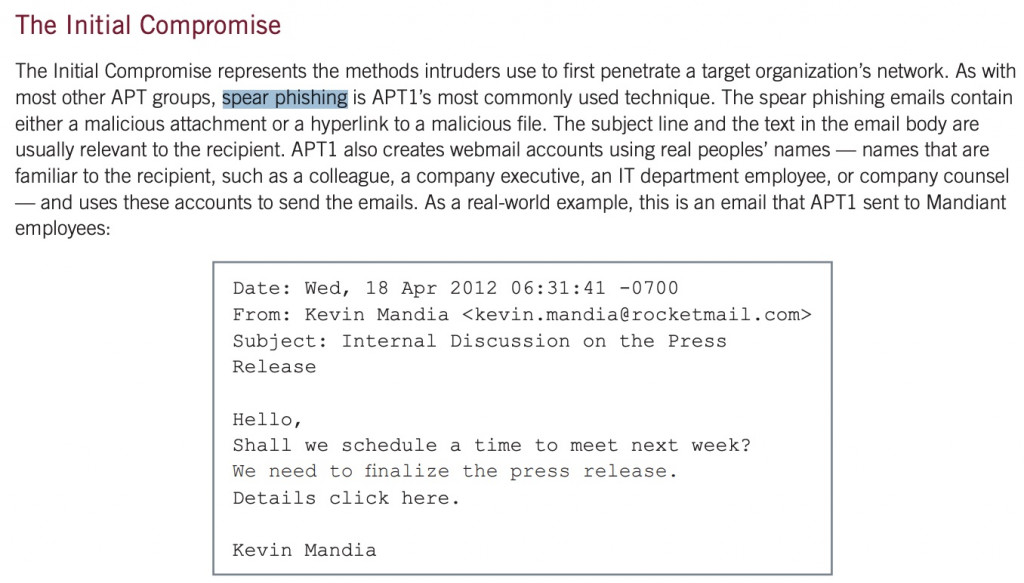Click the word "Release" under the subject line

[274, 367]
